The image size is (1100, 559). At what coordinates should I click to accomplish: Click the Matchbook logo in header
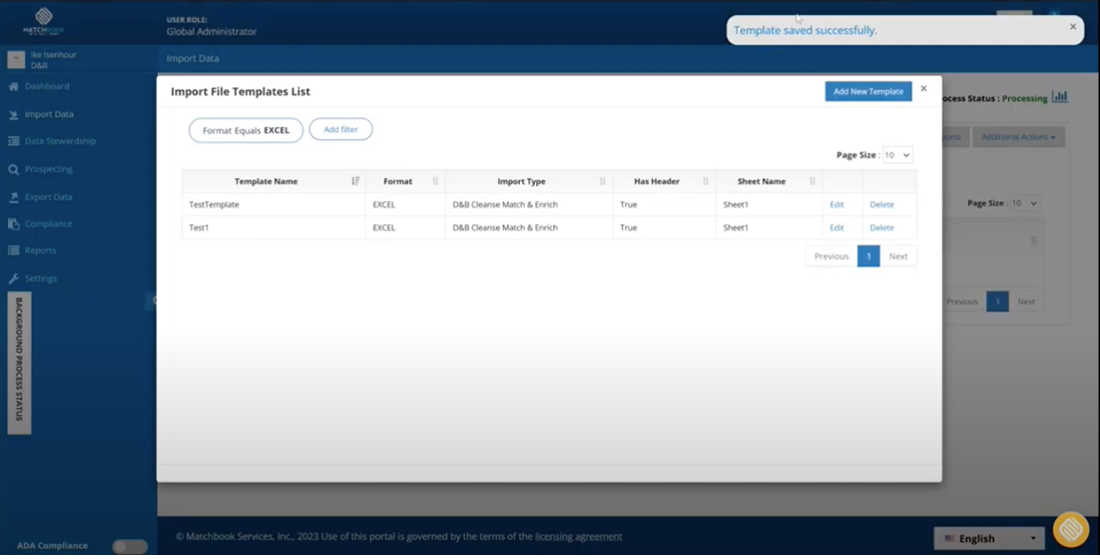(x=43, y=22)
